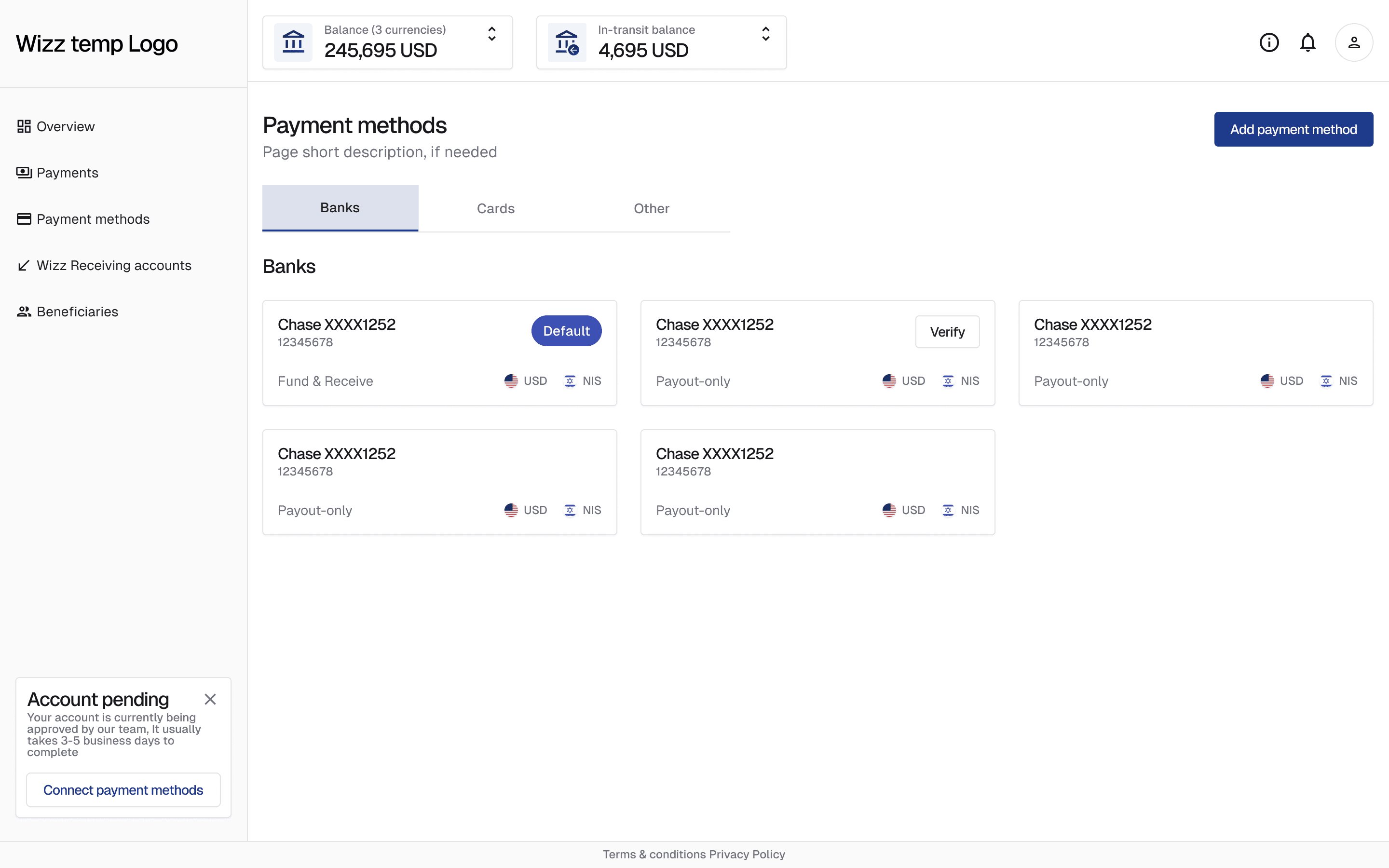Click the Fund & Receive label
The width and height of the screenshot is (1389, 868).
(x=326, y=381)
